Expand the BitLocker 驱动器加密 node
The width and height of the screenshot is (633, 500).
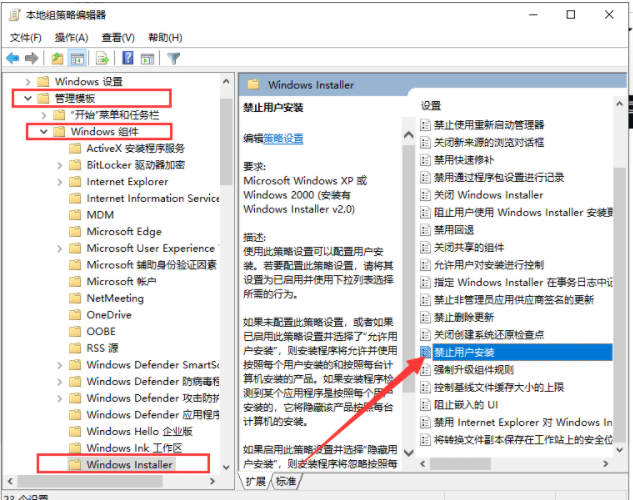point(60,165)
